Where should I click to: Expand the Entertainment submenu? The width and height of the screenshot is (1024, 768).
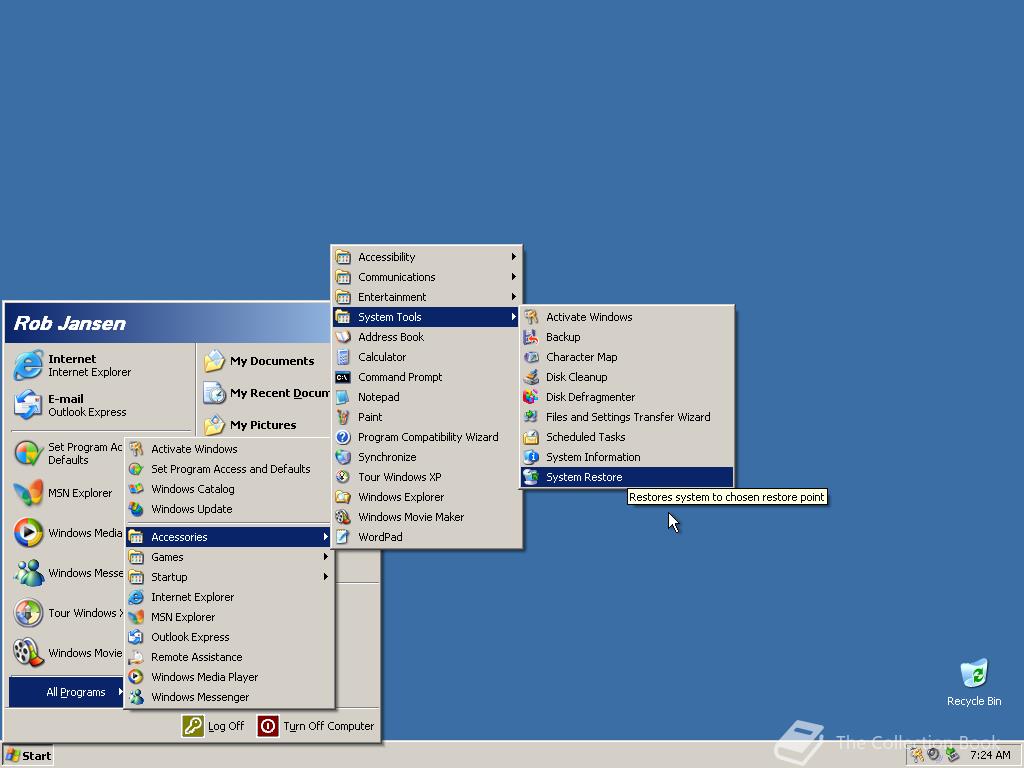(426, 297)
